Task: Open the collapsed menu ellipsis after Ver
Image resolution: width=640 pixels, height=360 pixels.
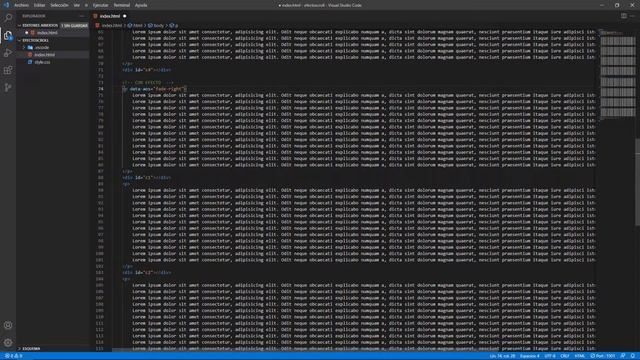Action: (x=86, y=5)
